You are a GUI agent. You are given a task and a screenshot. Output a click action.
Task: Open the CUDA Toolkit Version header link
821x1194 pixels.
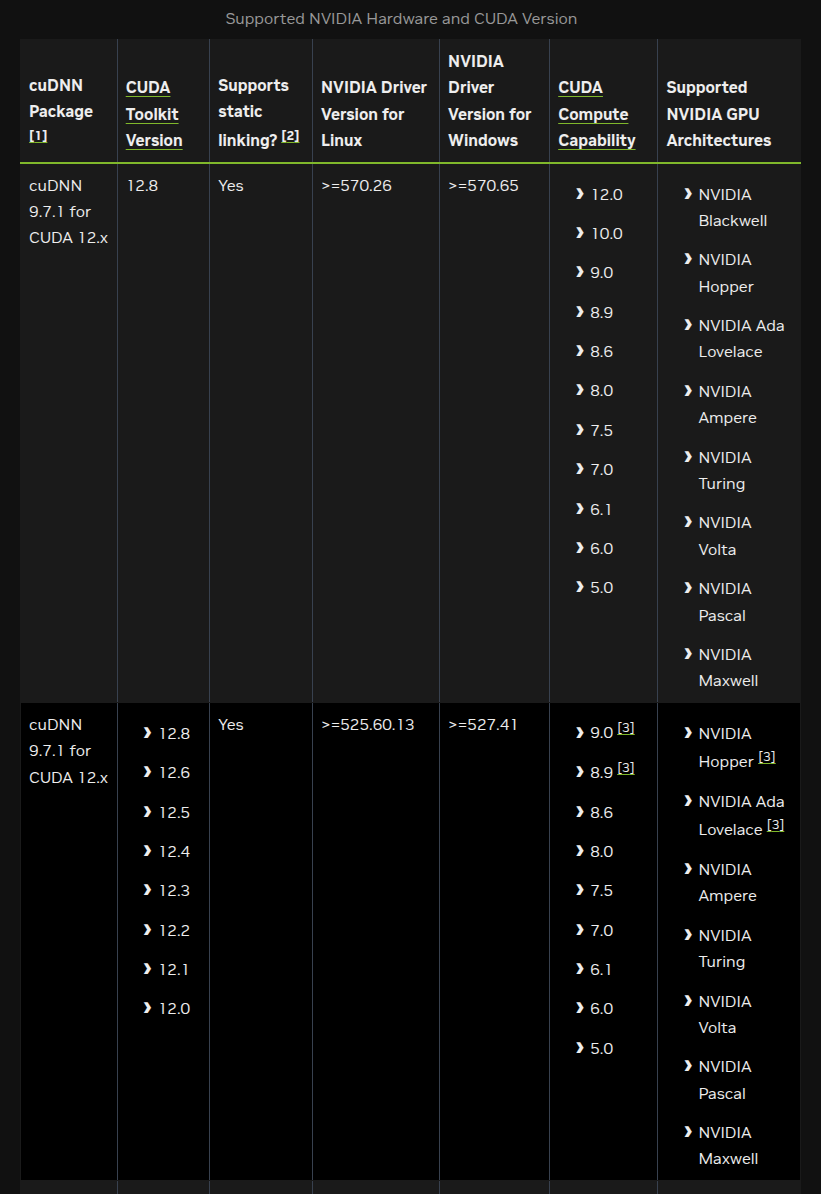154,114
